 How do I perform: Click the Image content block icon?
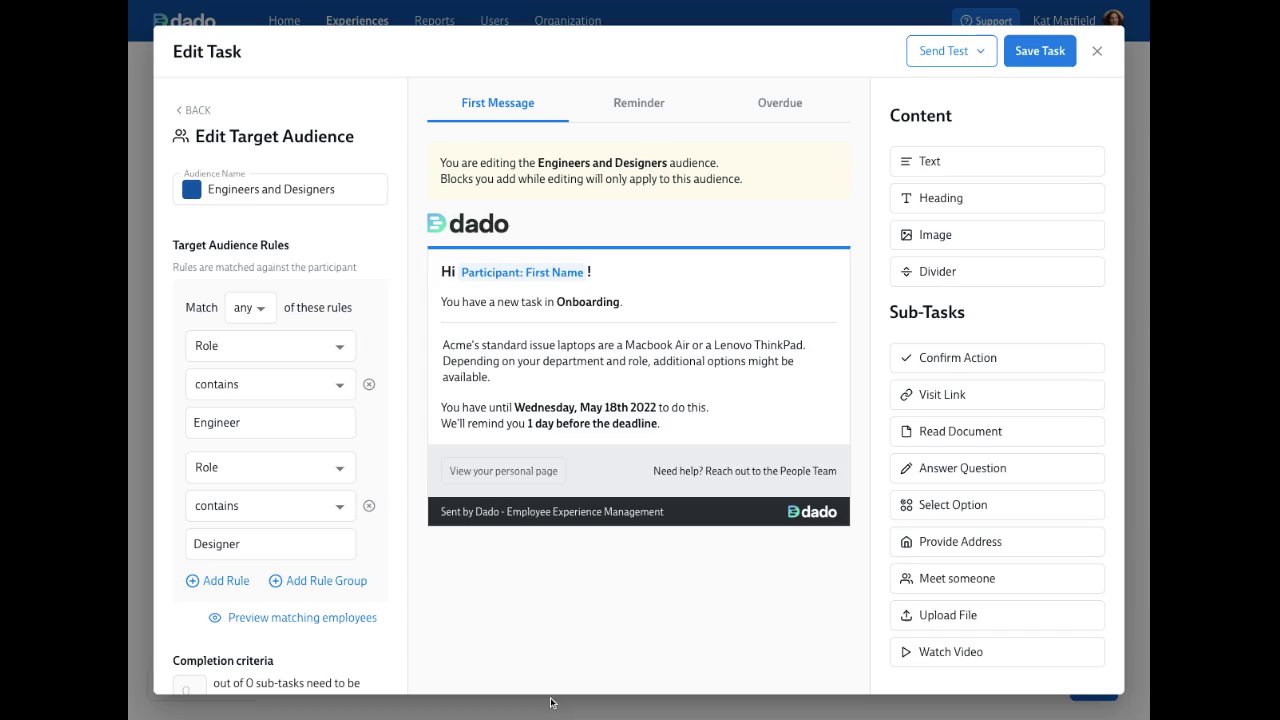906,235
